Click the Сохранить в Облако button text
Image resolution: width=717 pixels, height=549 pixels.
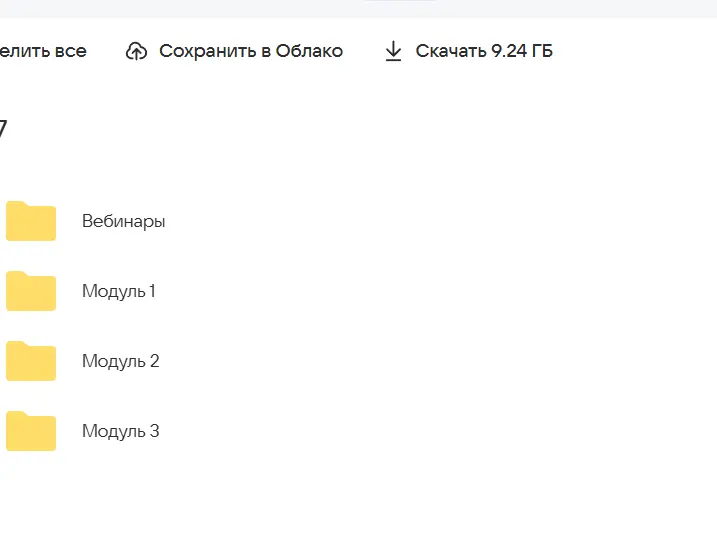coord(251,51)
